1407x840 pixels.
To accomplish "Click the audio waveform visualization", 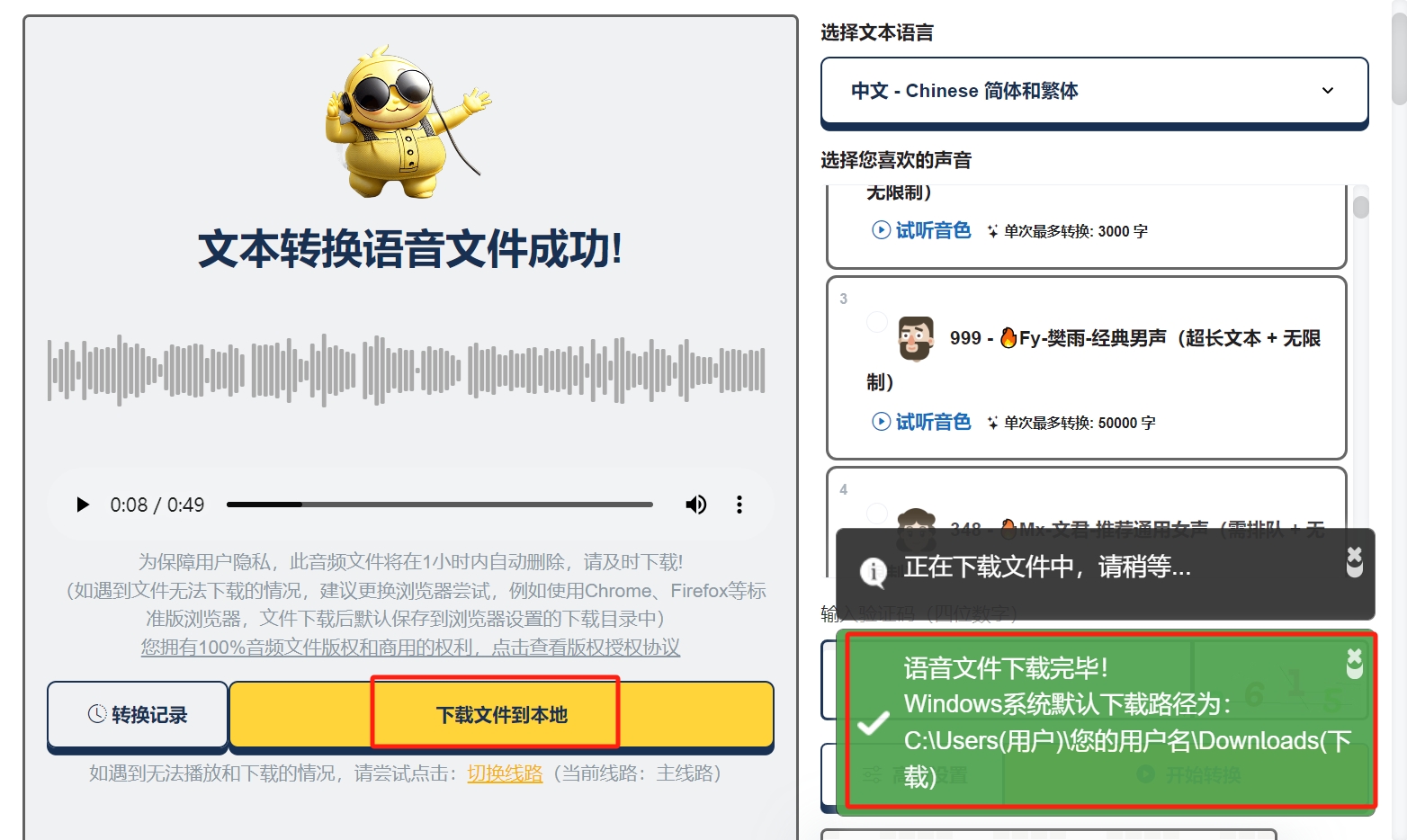I will [x=407, y=370].
